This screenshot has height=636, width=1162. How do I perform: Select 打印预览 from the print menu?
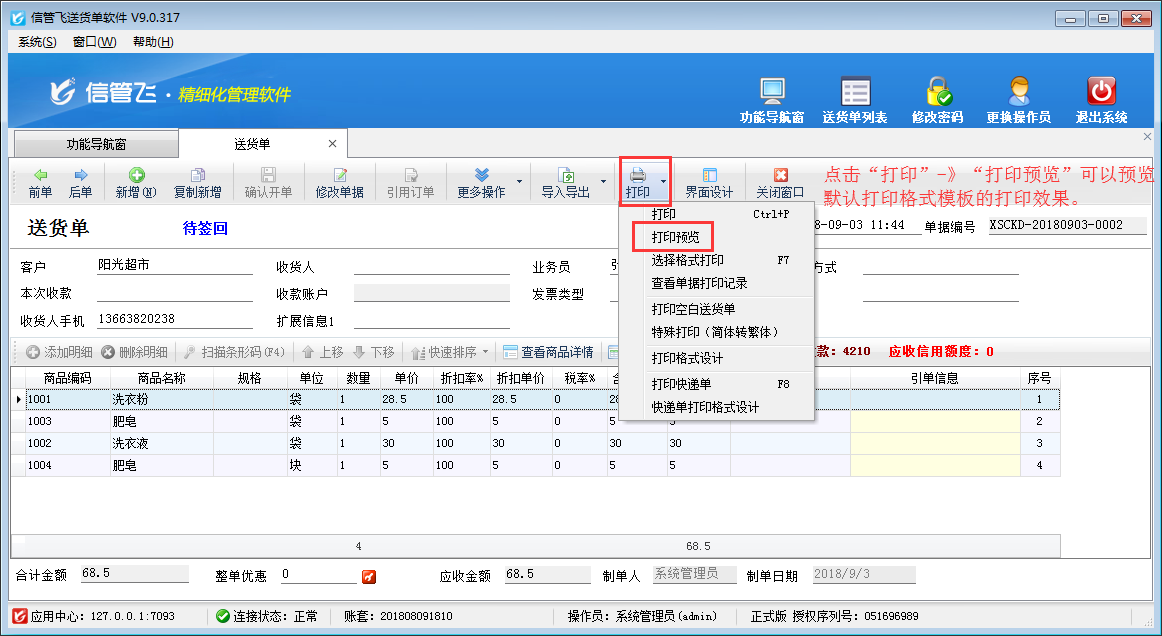click(673, 236)
